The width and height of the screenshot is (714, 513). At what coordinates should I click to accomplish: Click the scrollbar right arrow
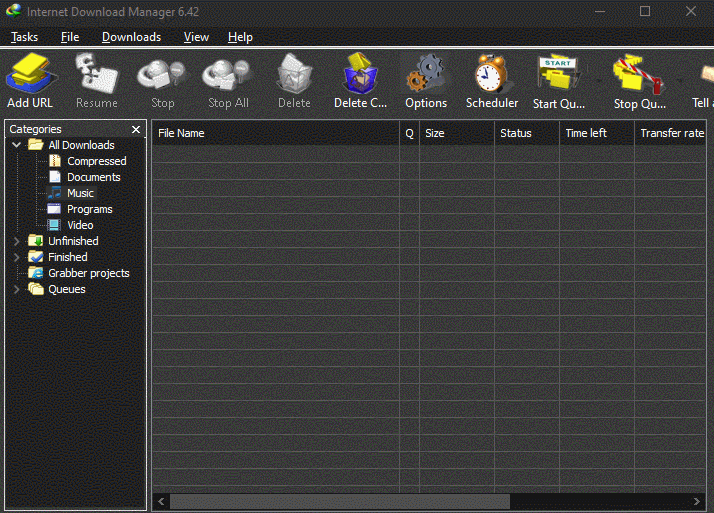[x=696, y=501]
